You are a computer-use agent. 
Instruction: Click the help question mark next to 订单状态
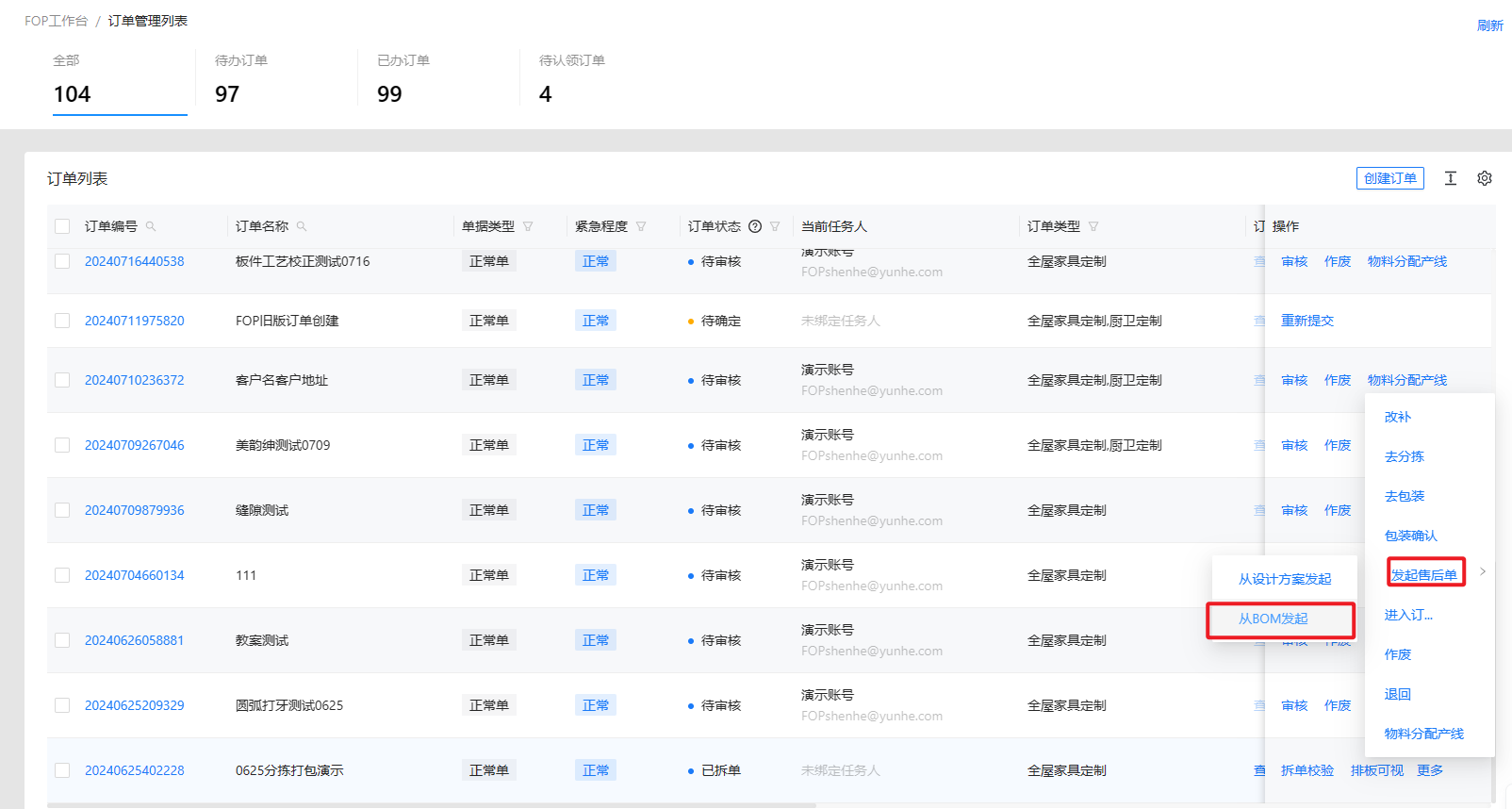click(755, 226)
